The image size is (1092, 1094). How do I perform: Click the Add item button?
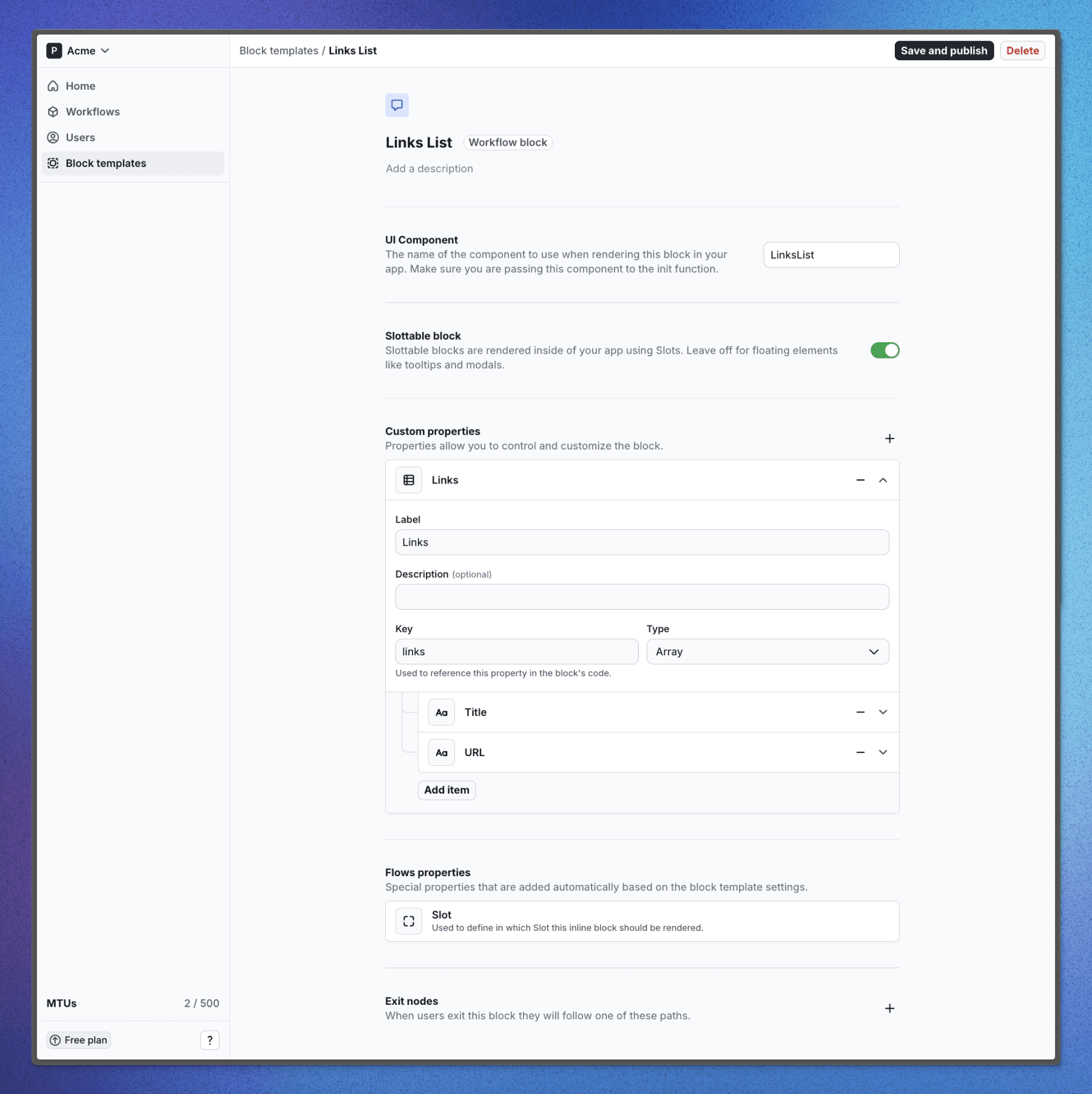pos(447,790)
